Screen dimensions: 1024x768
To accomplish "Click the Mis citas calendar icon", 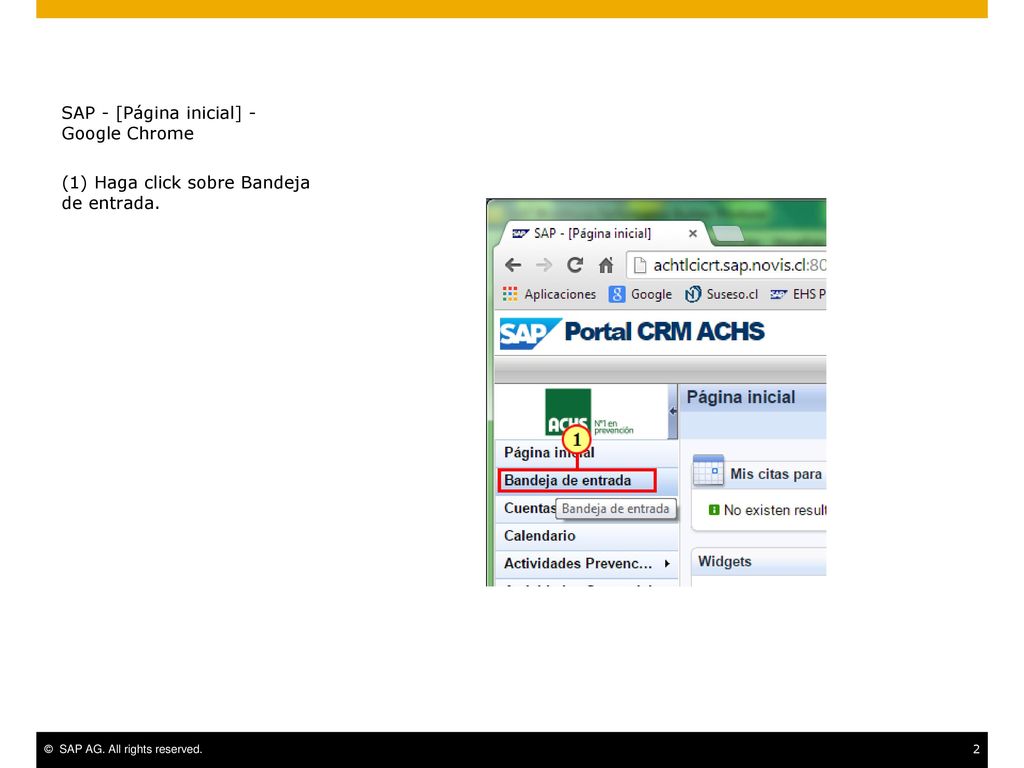I will click(709, 470).
